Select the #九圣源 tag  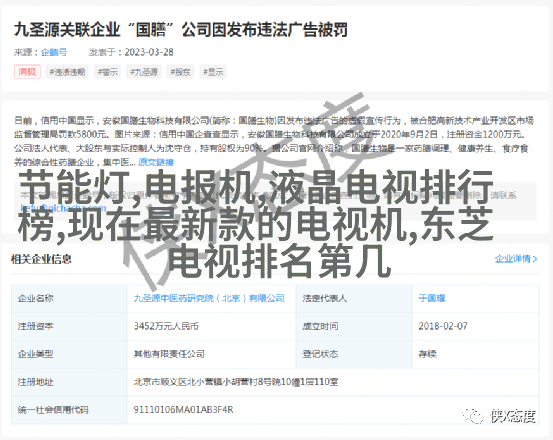(144, 72)
